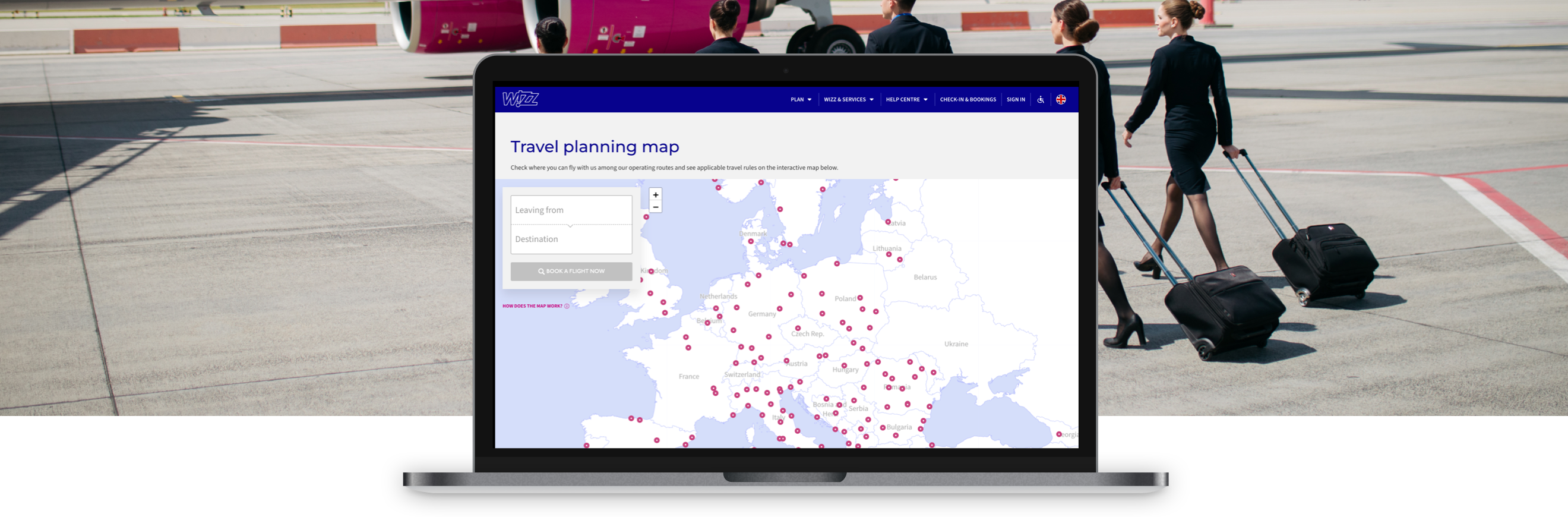Image resolution: width=1568 pixels, height=517 pixels.
Task: Click SIGN IN in the navigation bar
Action: tap(1015, 100)
